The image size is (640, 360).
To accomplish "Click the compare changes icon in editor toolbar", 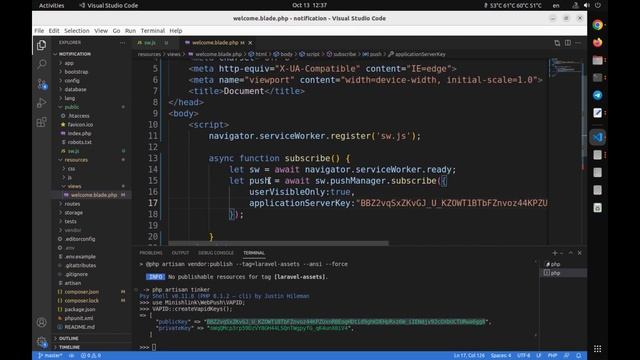I will 557,43.
